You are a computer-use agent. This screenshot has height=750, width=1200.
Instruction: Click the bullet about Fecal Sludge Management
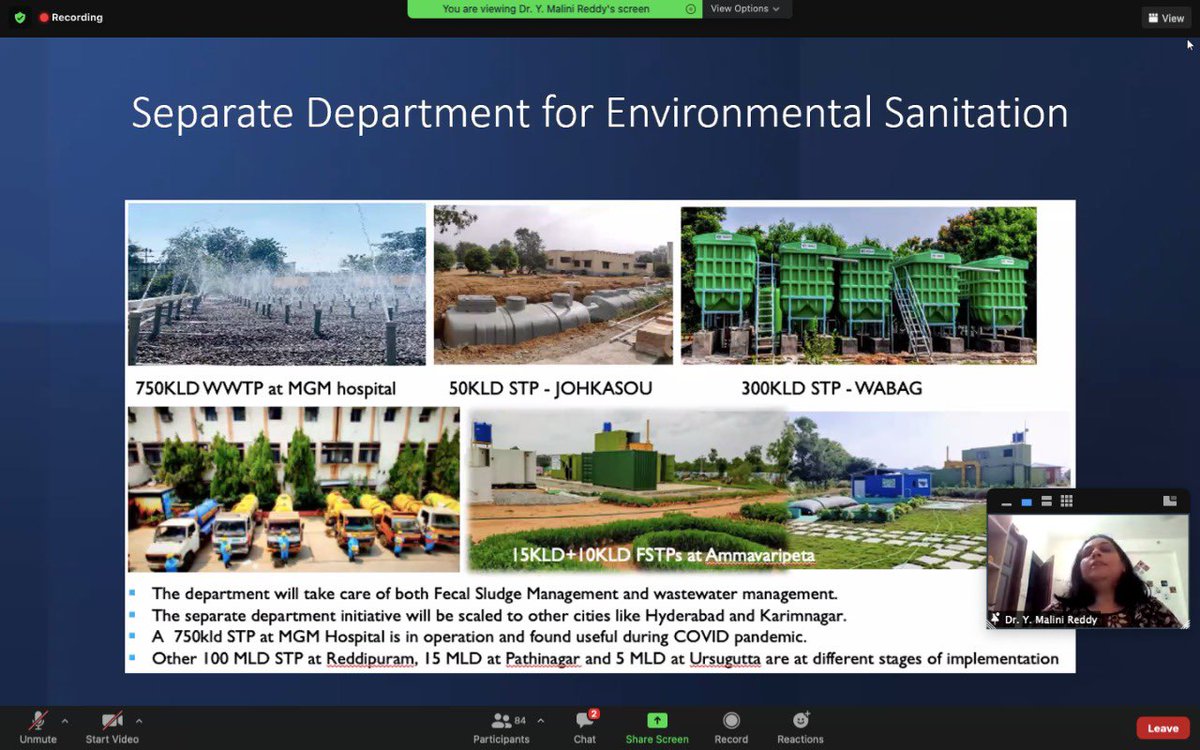pyautogui.click(x=494, y=593)
